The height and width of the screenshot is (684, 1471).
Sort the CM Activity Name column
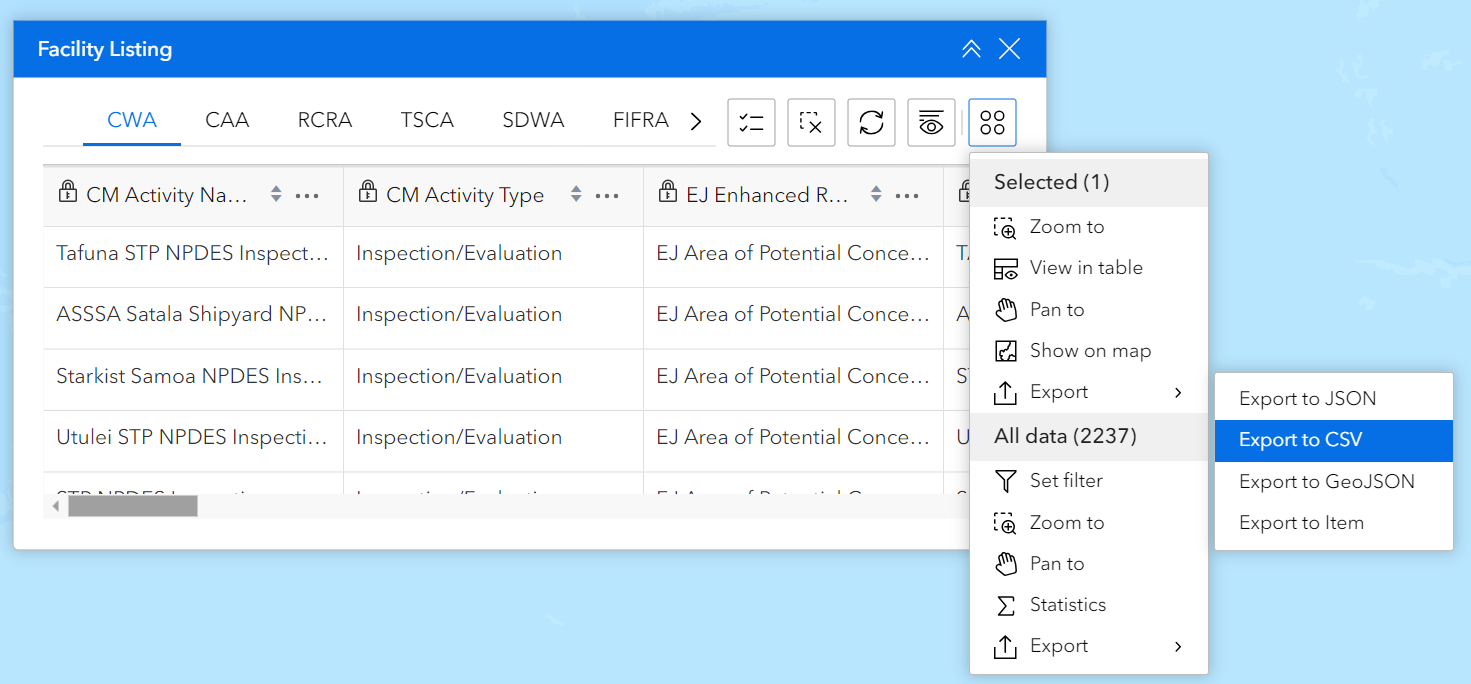point(276,195)
